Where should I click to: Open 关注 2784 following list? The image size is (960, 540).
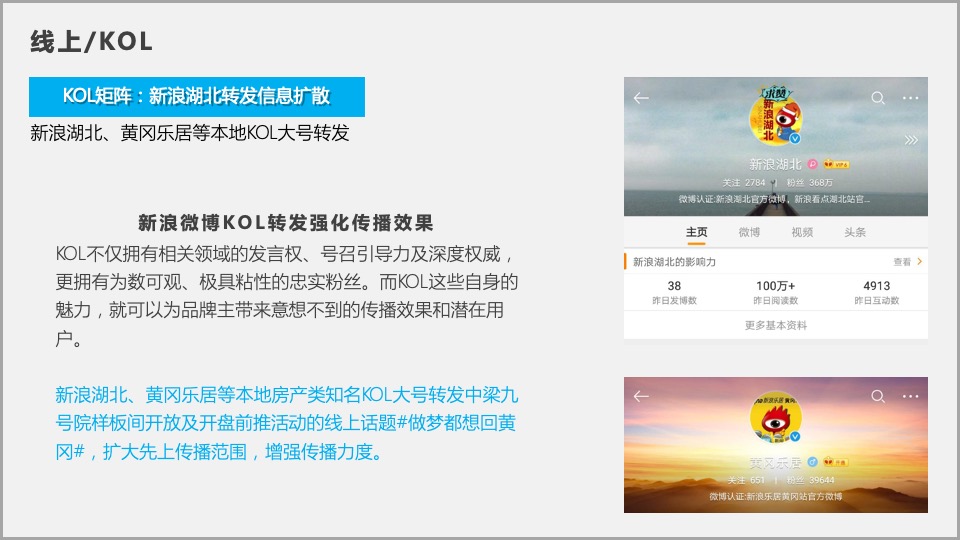click(x=743, y=182)
